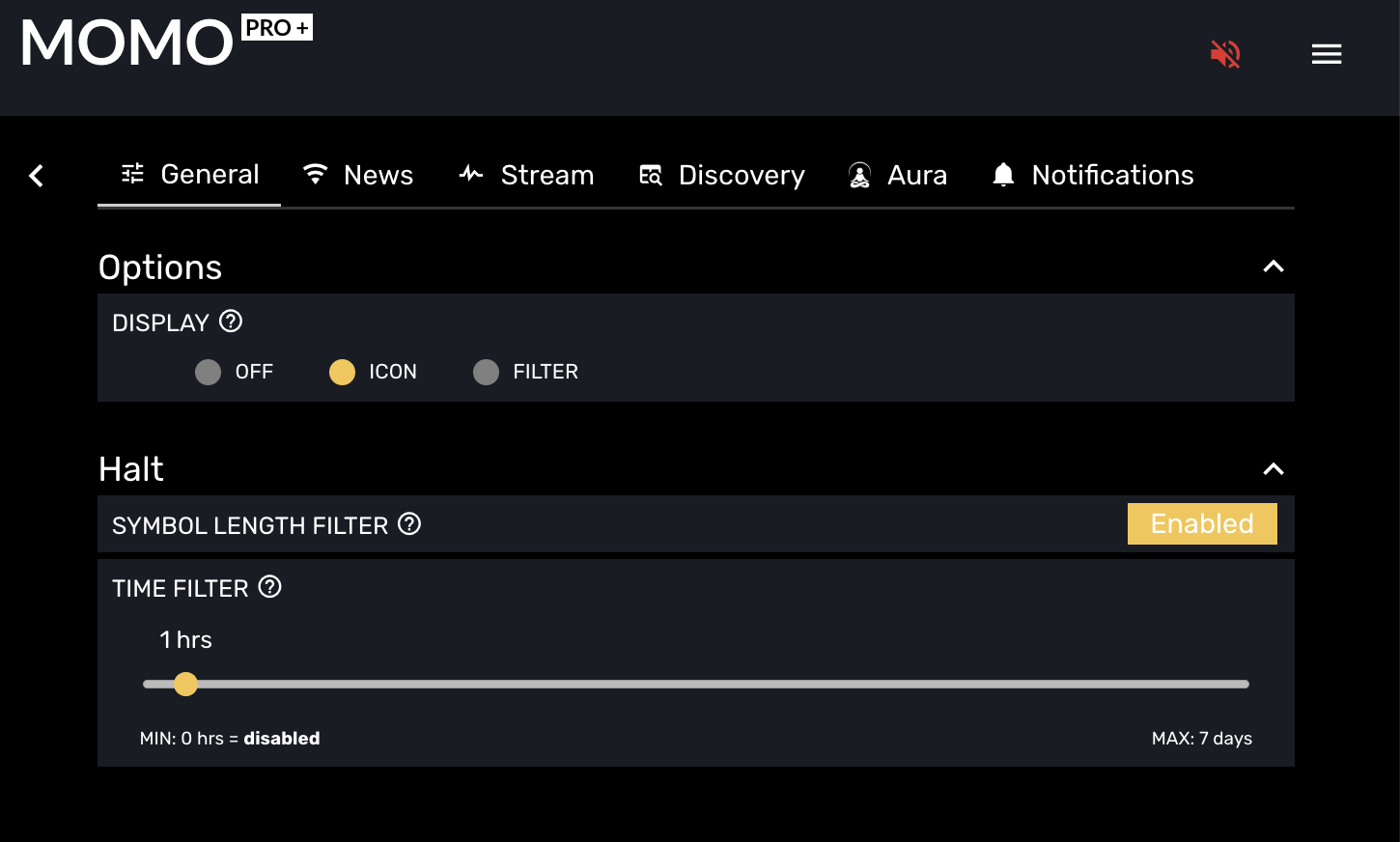This screenshot has width=1400, height=842.
Task: Click the red muted speaker icon
Action: tap(1225, 54)
